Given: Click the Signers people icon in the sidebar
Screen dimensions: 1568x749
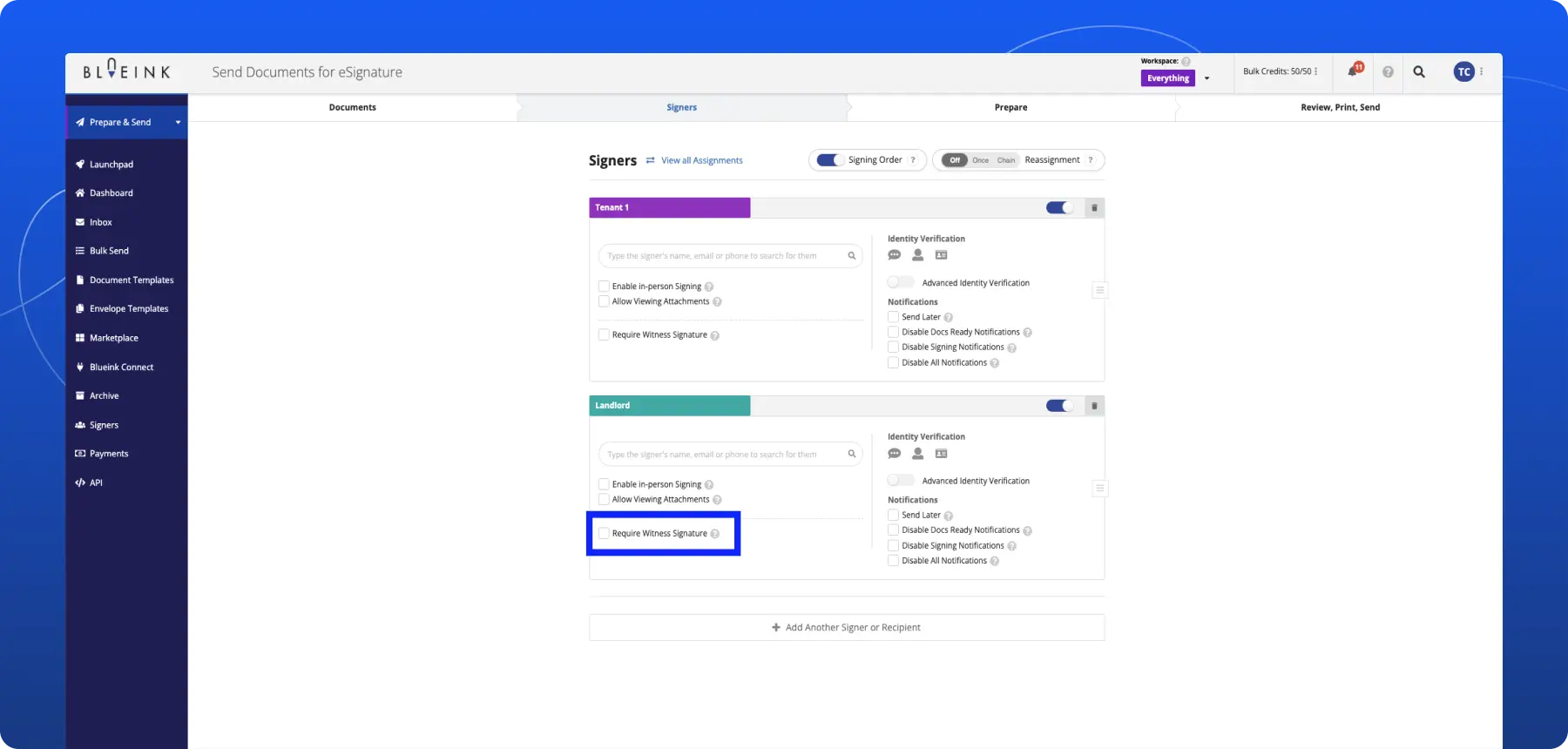Looking at the screenshot, I should pyautogui.click(x=80, y=425).
